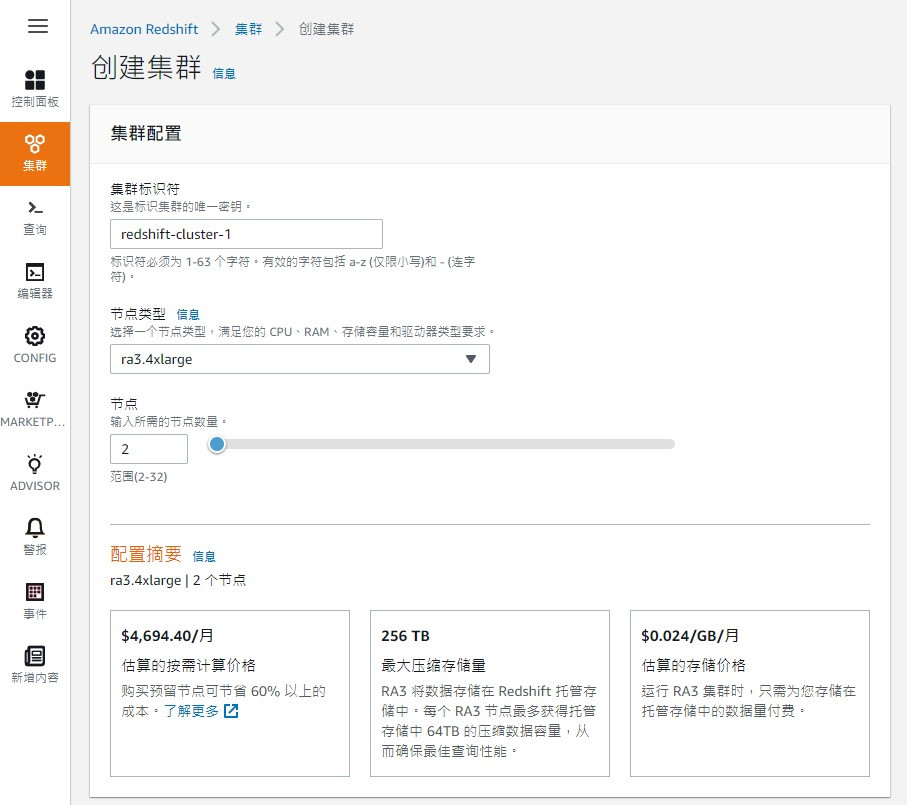Image resolution: width=907 pixels, height=805 pixels.
Task: Click the external link icon beside 了解更多
Action: click(231, 711)
